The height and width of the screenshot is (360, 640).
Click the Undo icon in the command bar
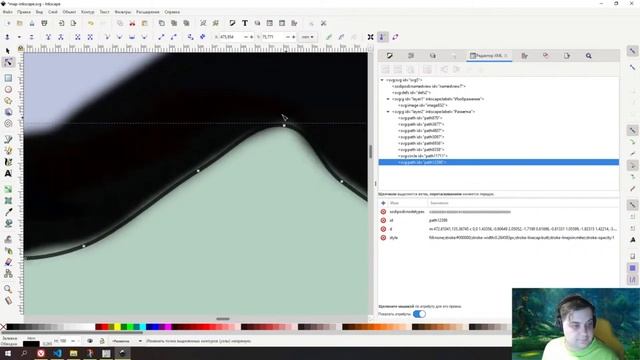(91, 24)
